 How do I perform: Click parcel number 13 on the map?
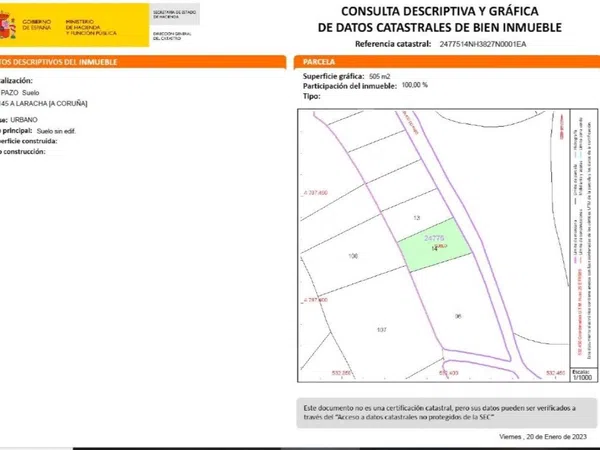417,217
